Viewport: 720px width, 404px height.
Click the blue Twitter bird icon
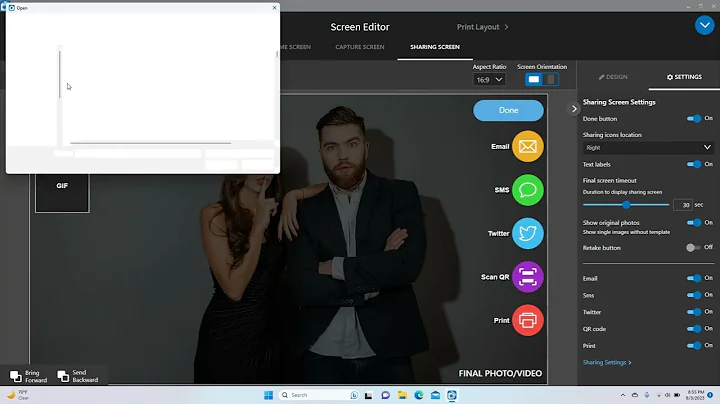coord(528,233)
